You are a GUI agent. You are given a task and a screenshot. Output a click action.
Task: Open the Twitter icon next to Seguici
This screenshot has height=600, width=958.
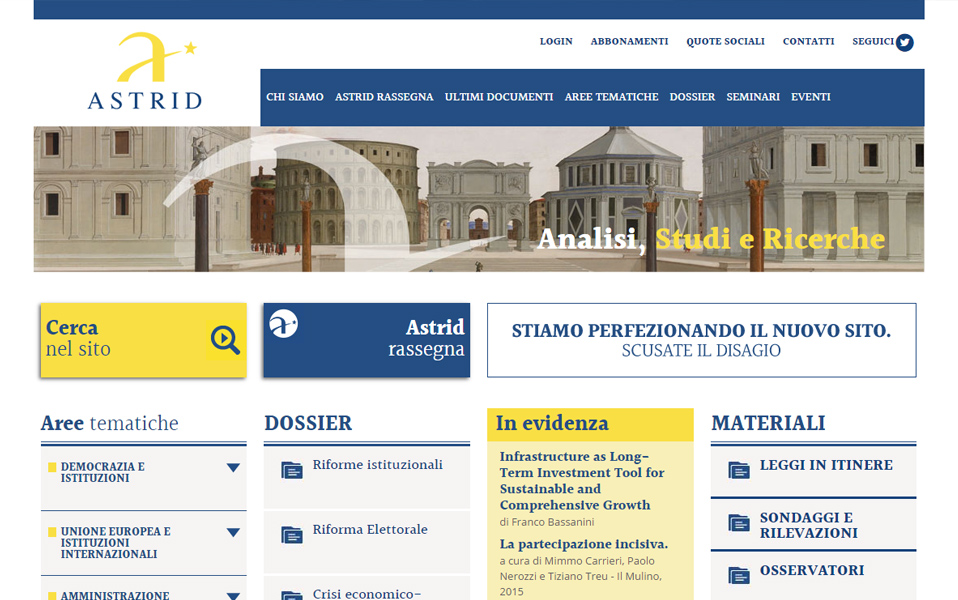tap(904, 42)
